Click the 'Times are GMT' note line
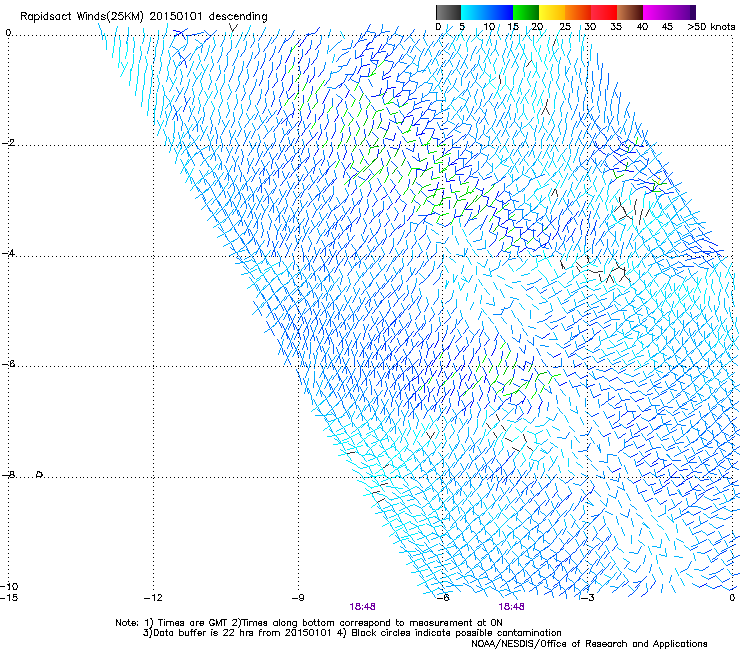Image resolution: width=740 pixels, height=650 pixels. click(x=309, y=623)
